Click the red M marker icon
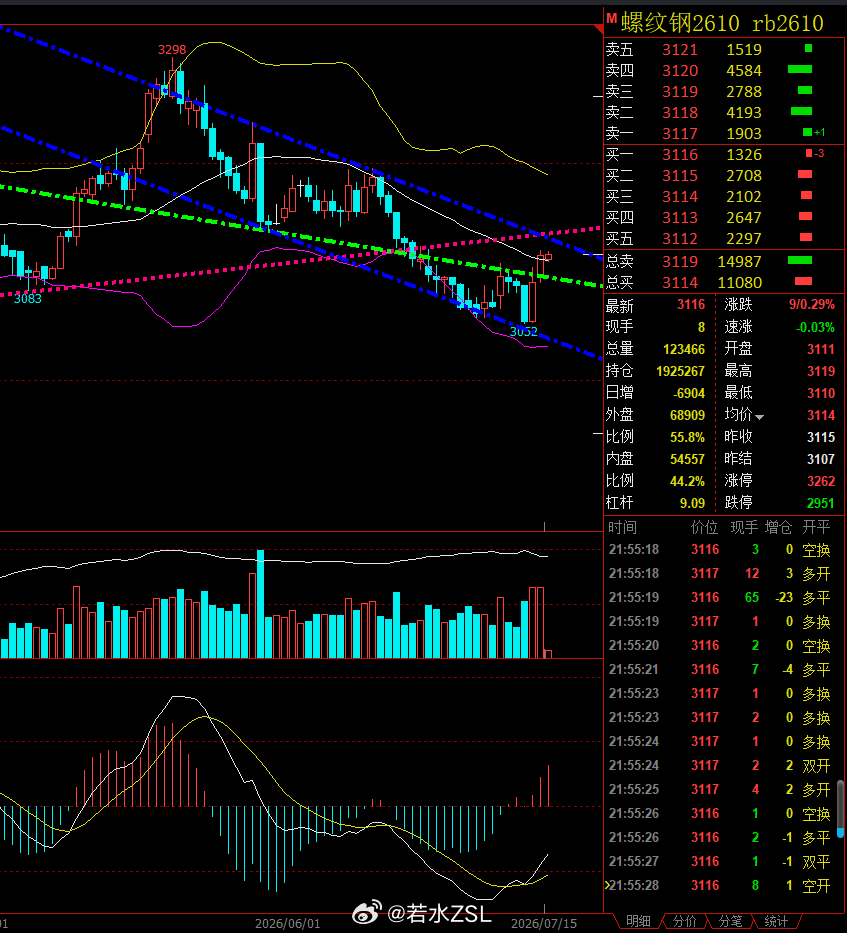Image resolution: width=847 pixels, height=933 pixels. pyautogui.click(x=611, y=19)
